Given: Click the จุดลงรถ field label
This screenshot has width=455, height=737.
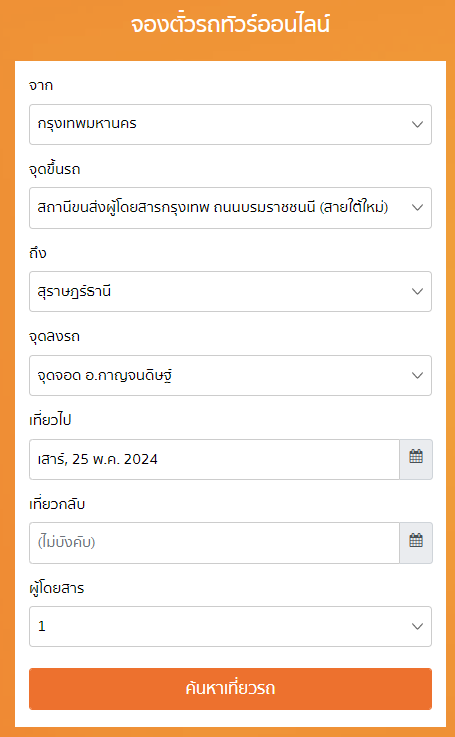Looking at the screenshot, I should [55, 337].
